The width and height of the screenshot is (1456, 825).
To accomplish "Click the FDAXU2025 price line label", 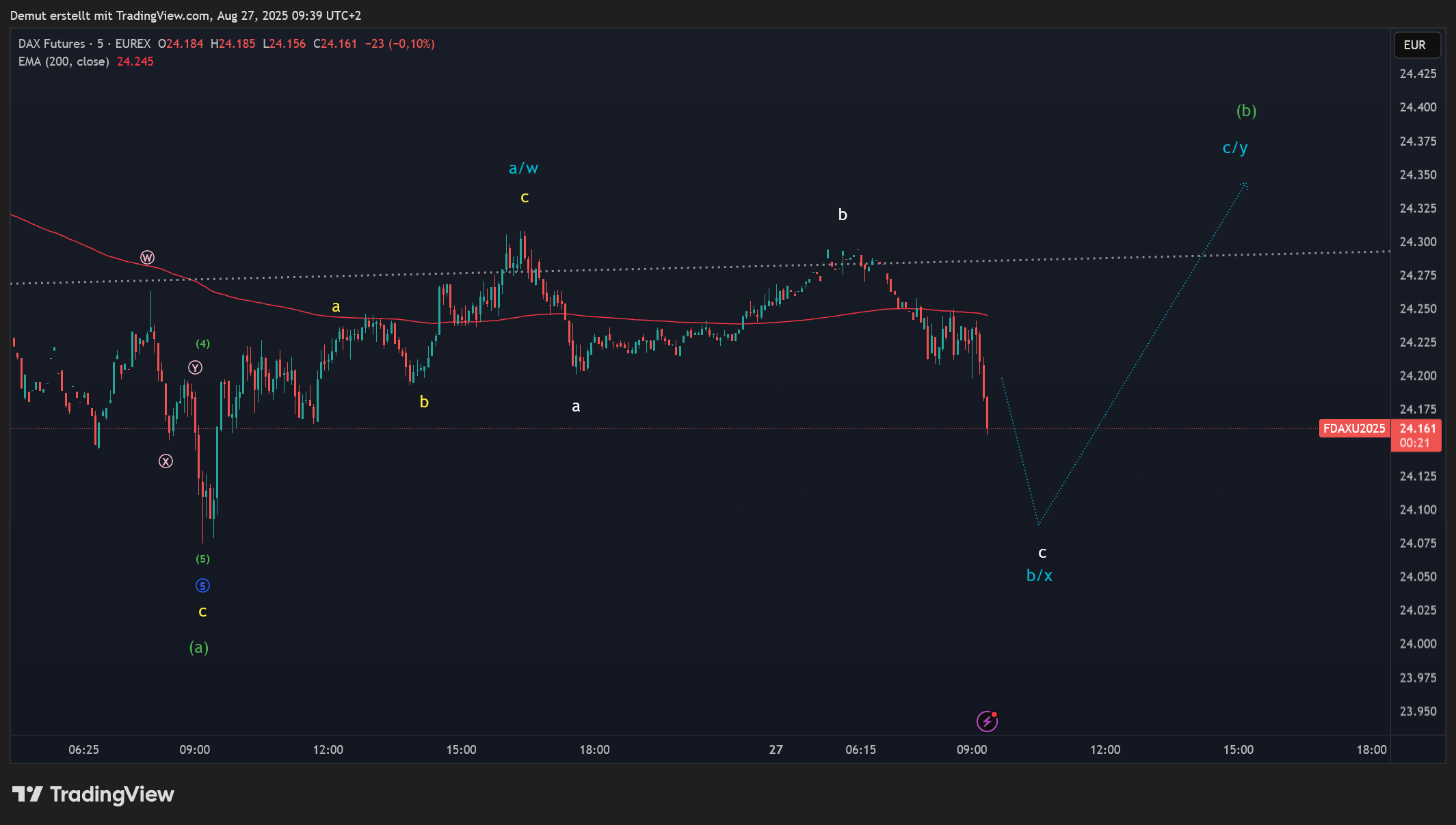I will click(1353, 429).
